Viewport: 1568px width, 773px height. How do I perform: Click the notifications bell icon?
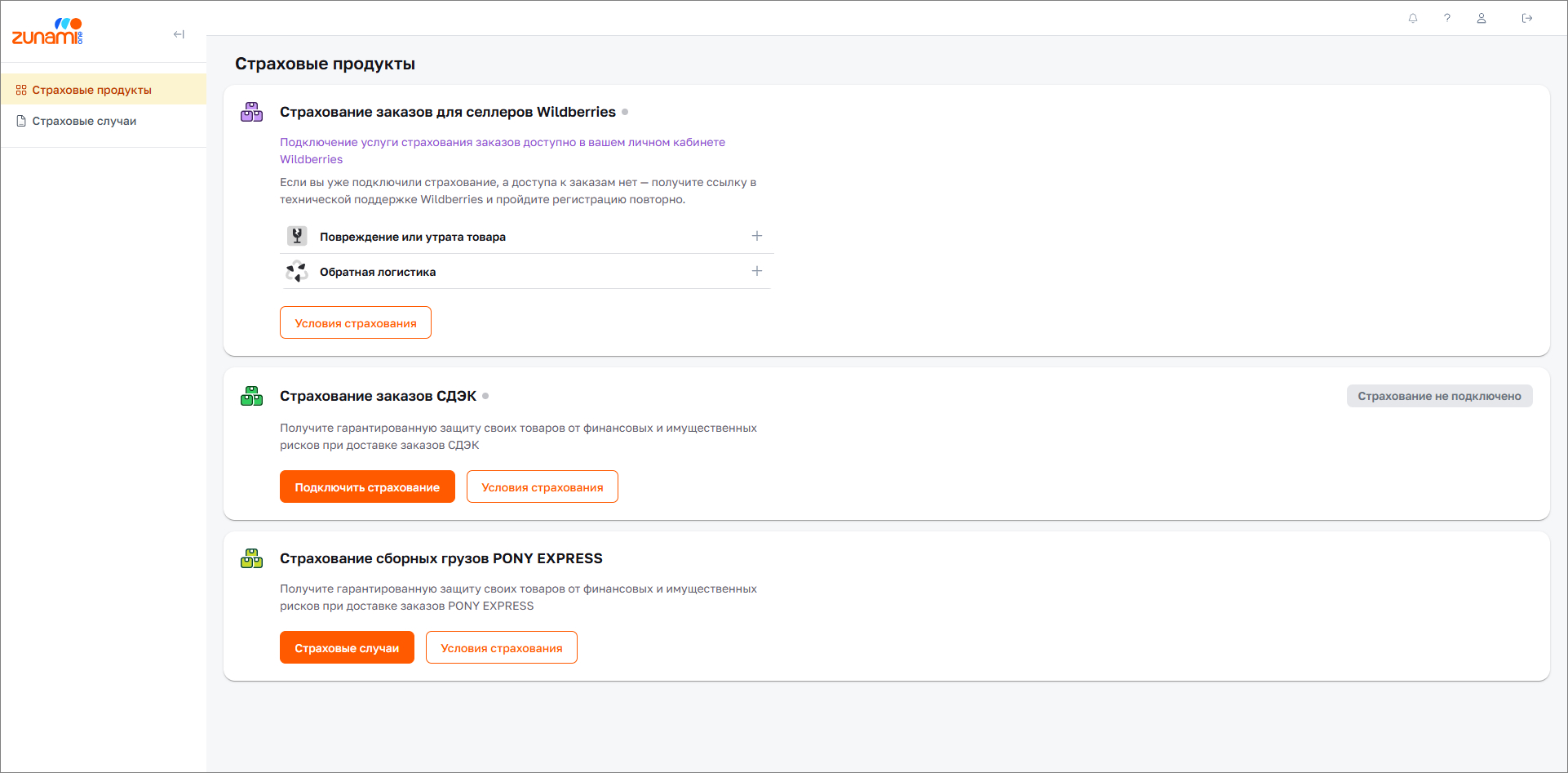1413,18
